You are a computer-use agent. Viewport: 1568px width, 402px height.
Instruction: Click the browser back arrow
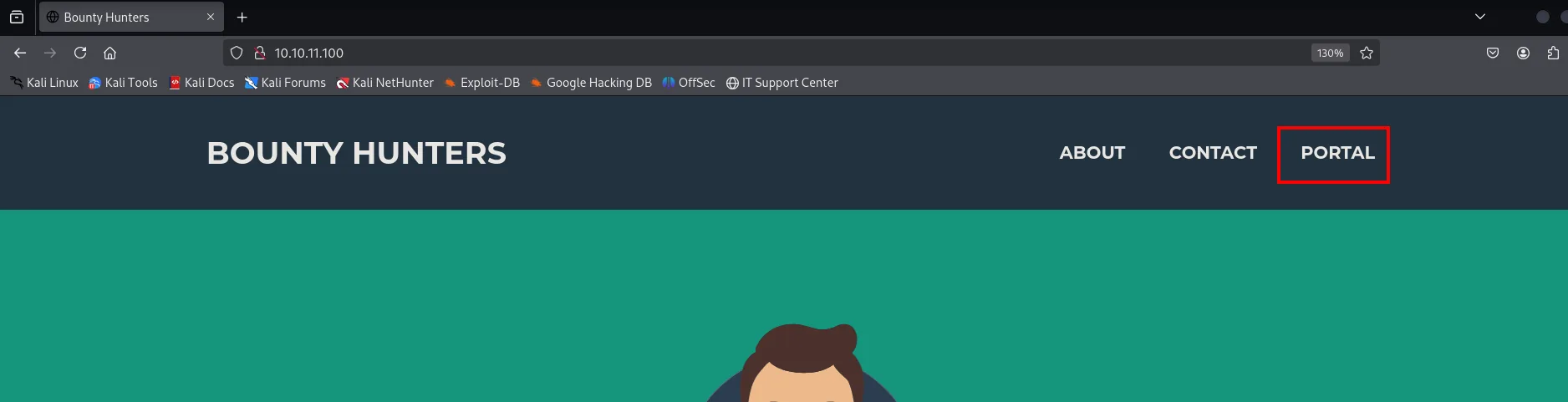point(20,53)
